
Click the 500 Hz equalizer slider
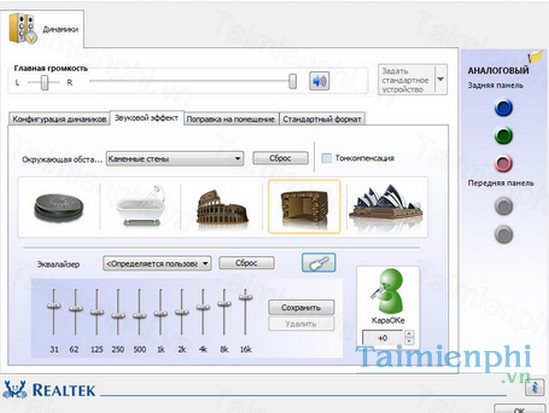[139, 316]
